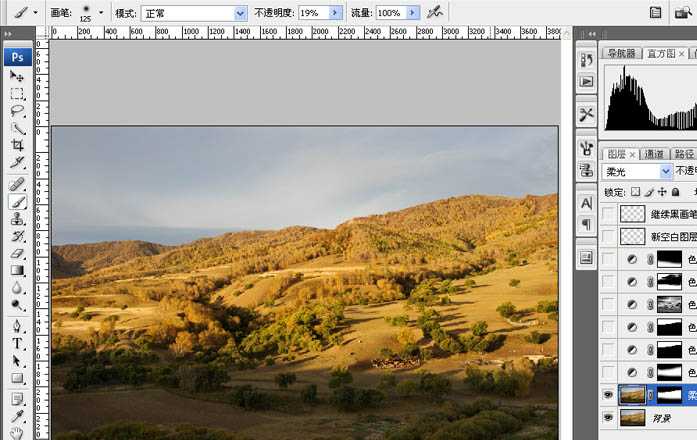Screen dimensions: 697x440
Task: Select the Notes tool
Action: (17, 399)
